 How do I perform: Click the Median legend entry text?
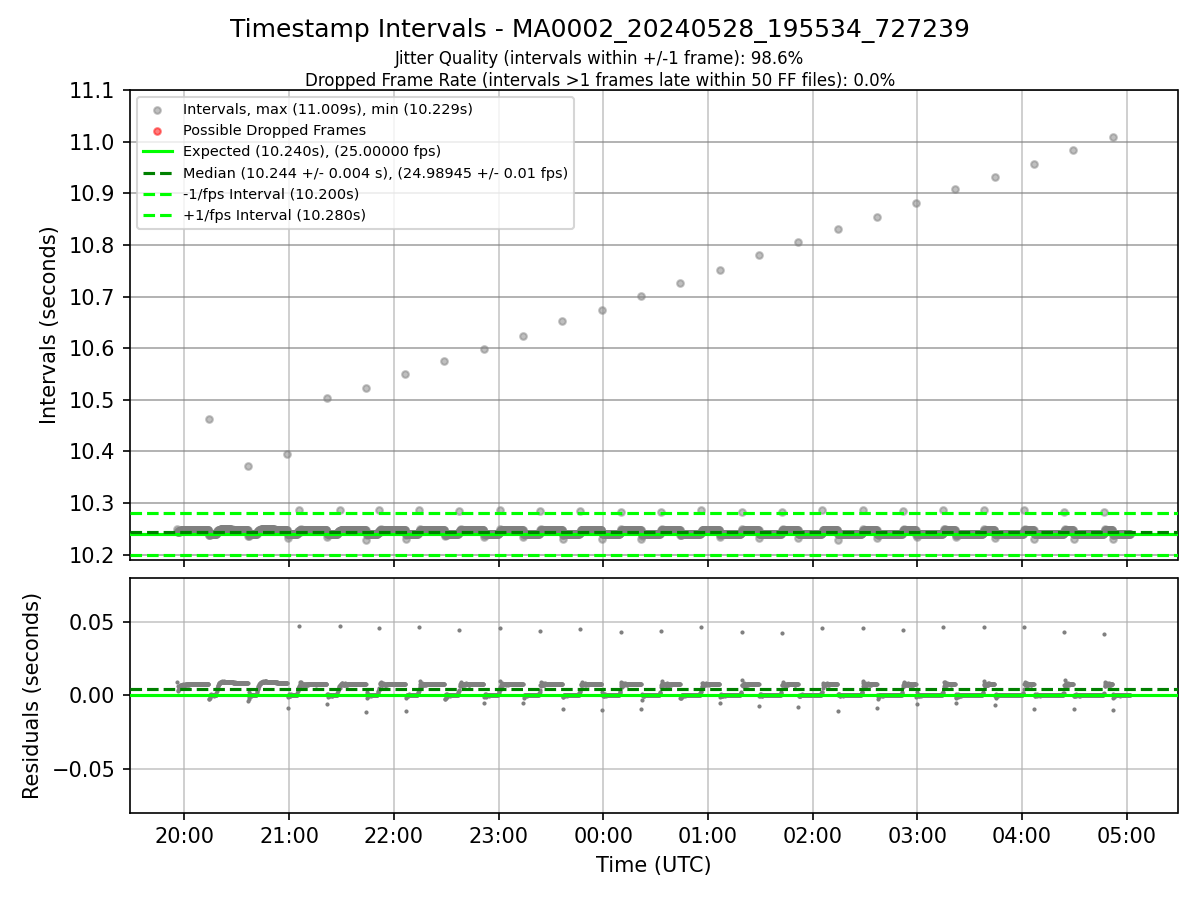click(x=375, y=173)
